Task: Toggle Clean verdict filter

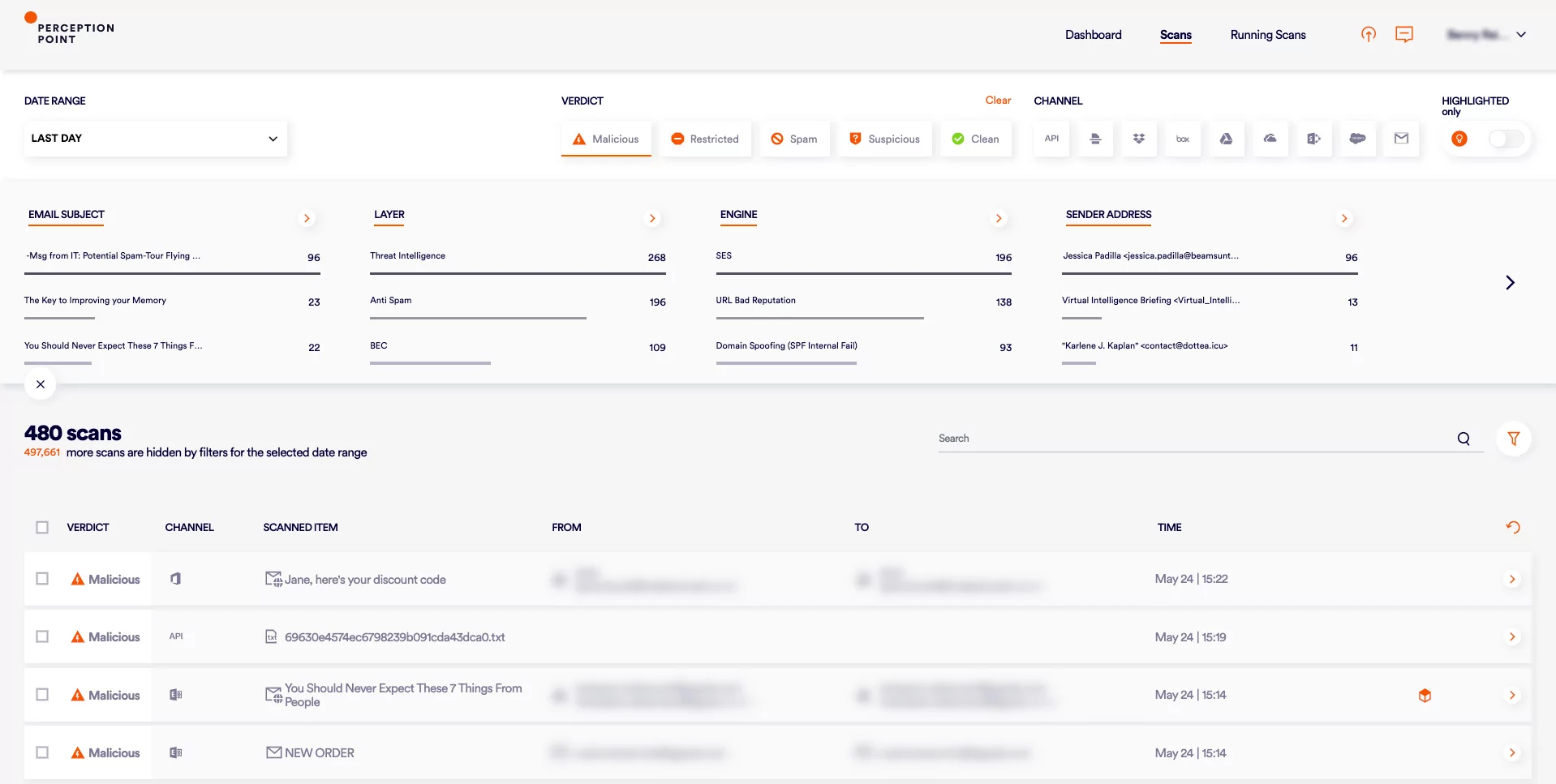Action: [x=976, y=139]
